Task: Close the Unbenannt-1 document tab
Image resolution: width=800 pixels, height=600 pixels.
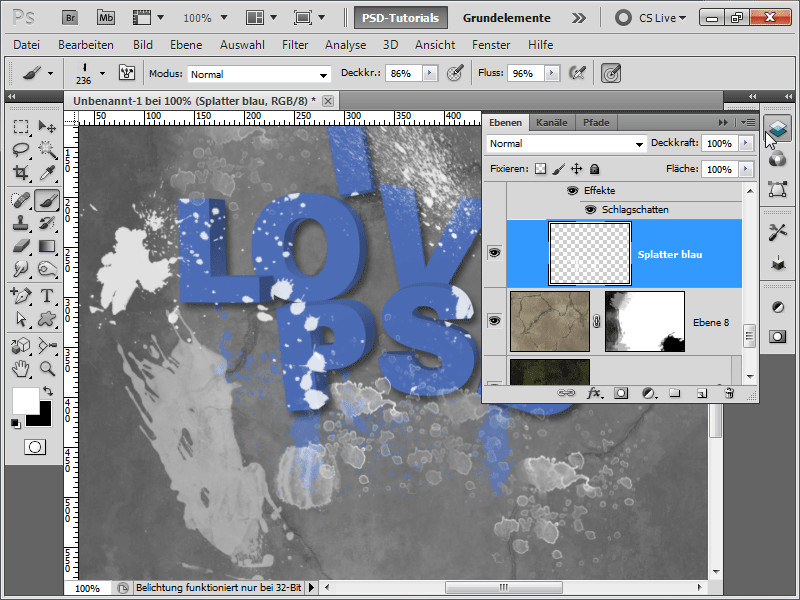Action: click(x=328, y=101)
